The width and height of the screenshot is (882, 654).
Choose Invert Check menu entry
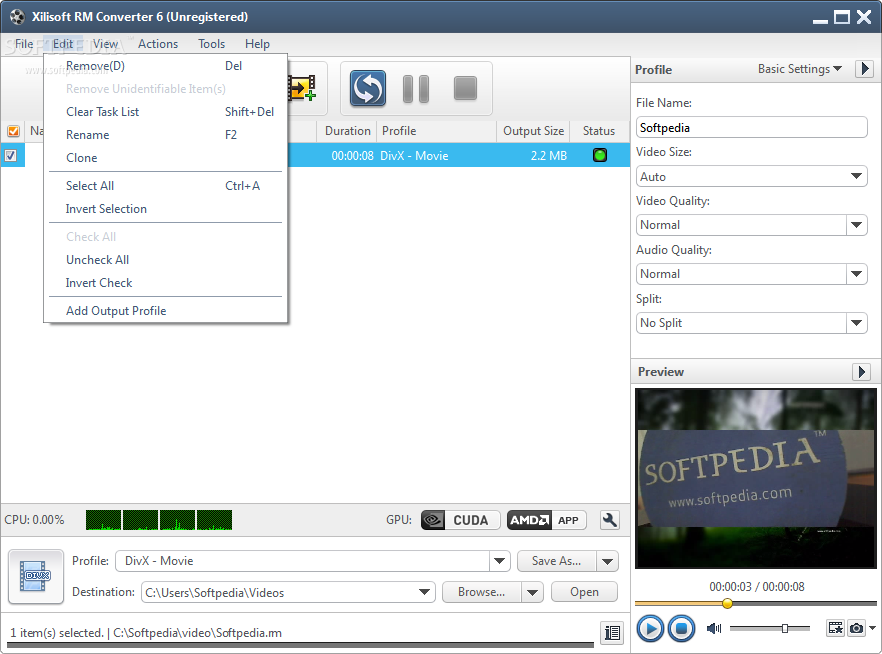[x=165, y=283]
